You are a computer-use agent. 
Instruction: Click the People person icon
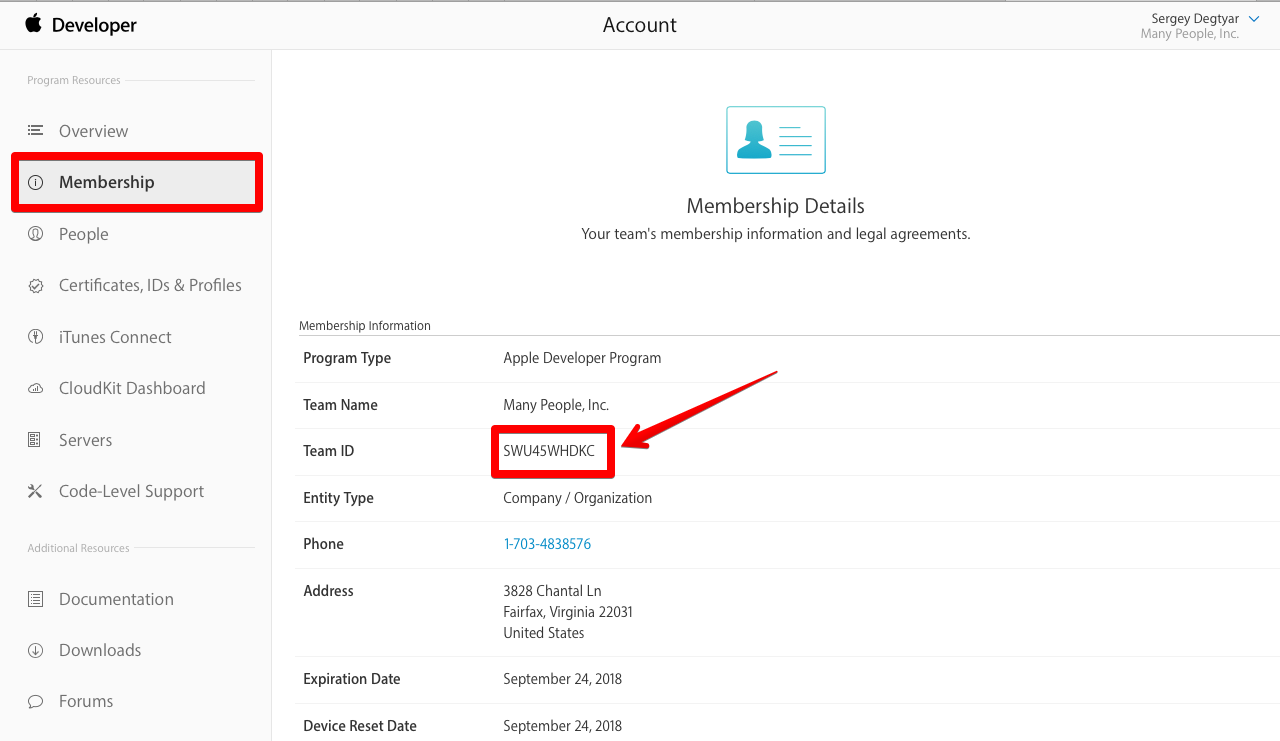[x=36, y=234]
